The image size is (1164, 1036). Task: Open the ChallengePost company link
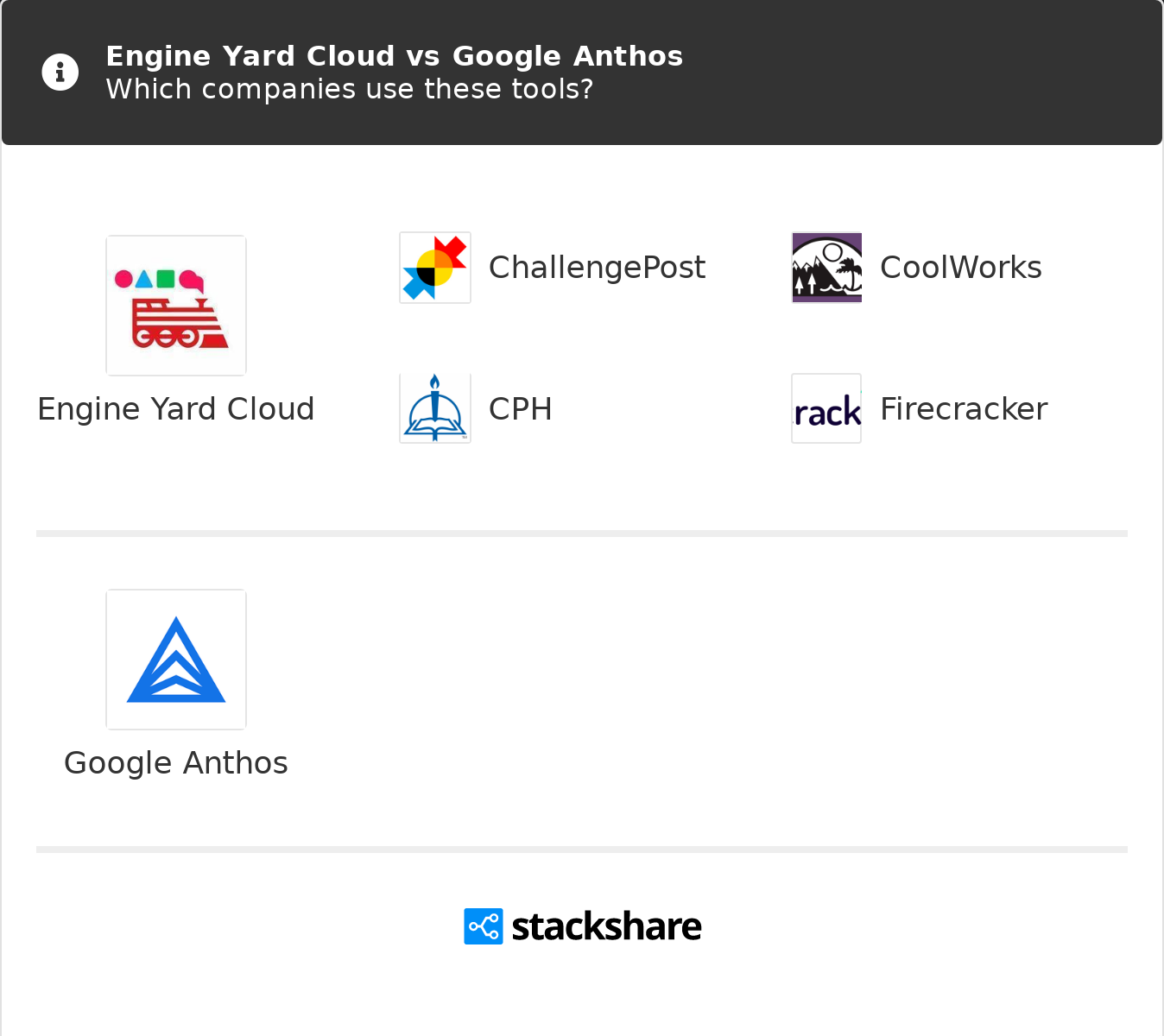point(597,268)
